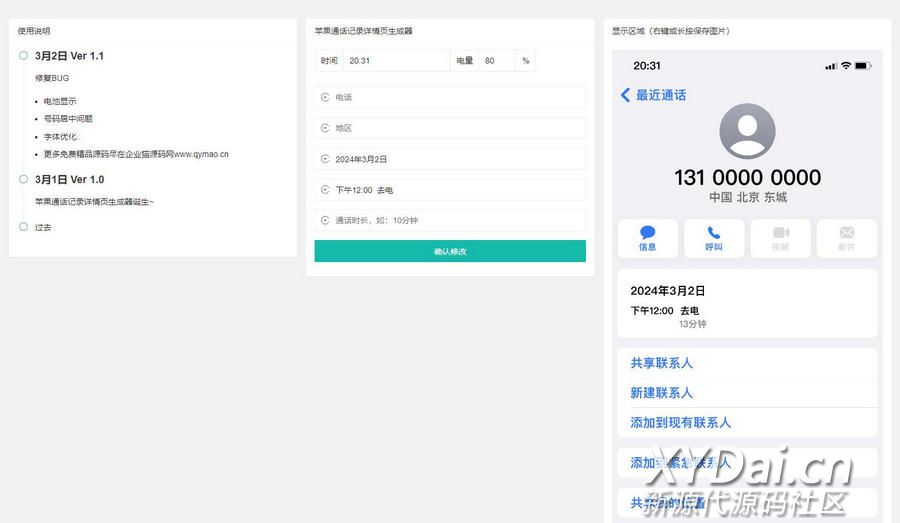This screenshot has width=900, height=523.
Task: Click the Wi-Fi icon in phone status bar
Action: tap(846, 66)
